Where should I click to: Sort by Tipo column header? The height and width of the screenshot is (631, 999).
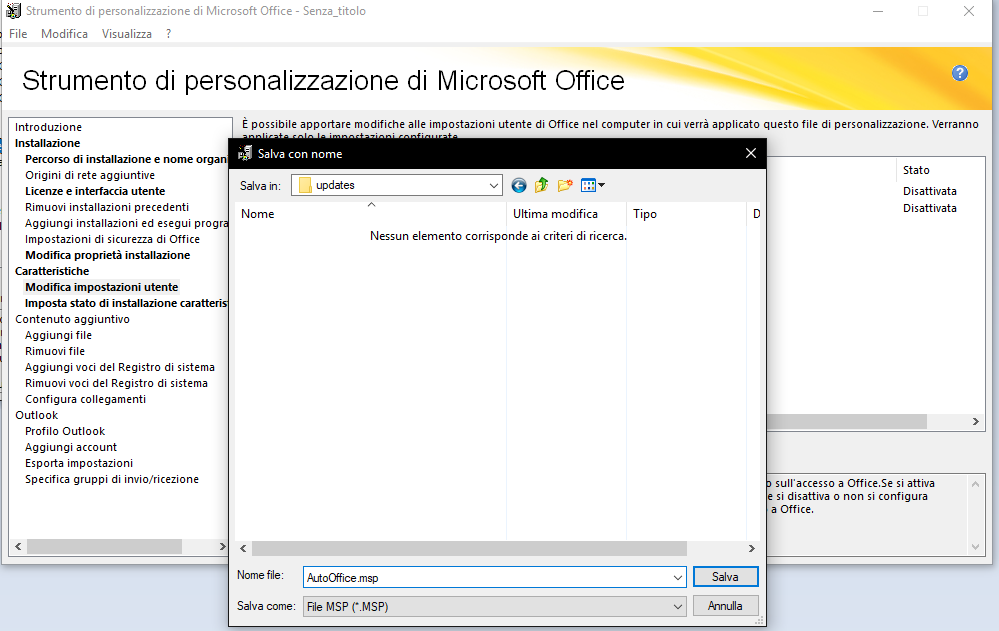tap(686, 214)
